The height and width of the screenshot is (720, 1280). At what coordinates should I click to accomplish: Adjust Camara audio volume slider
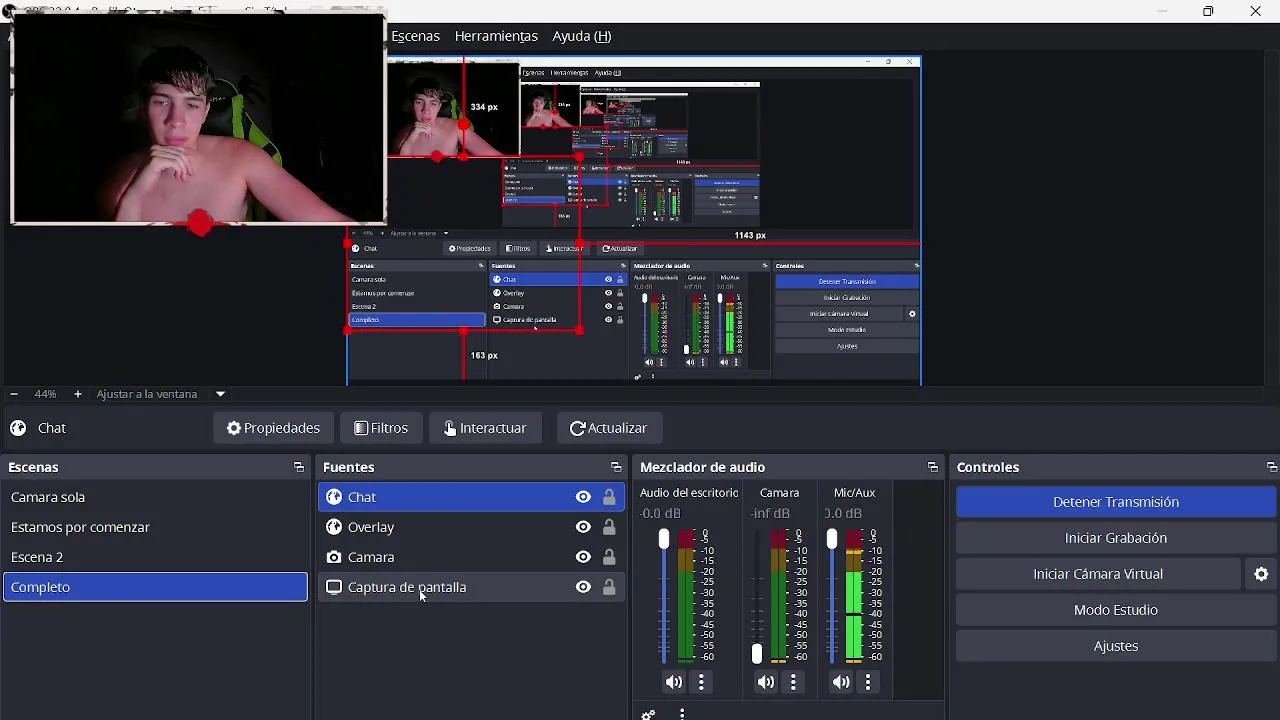(756, 653)
